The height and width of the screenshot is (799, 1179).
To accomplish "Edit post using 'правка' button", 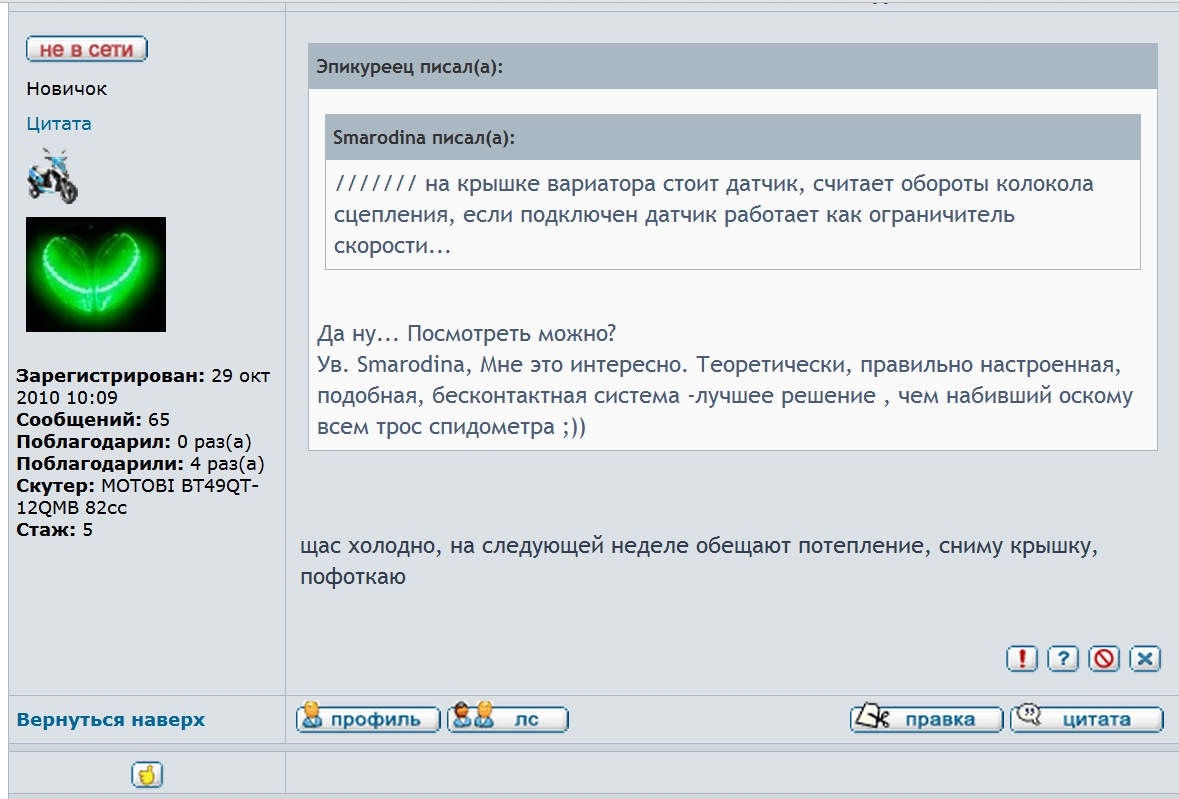I will pos(926,719).
